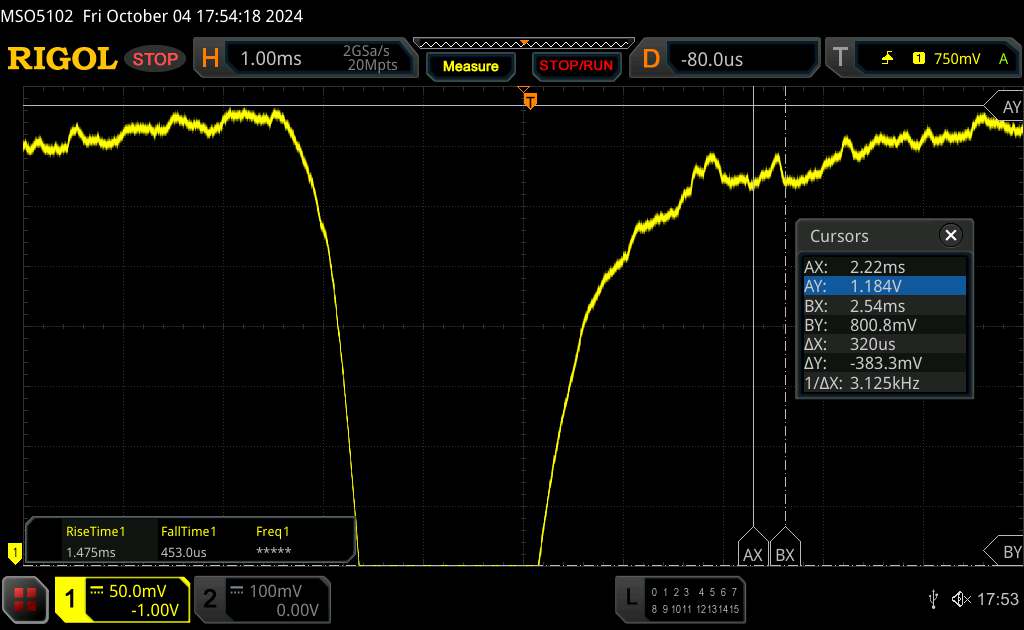Close the Cursors panel

click(x=950, y=236)
